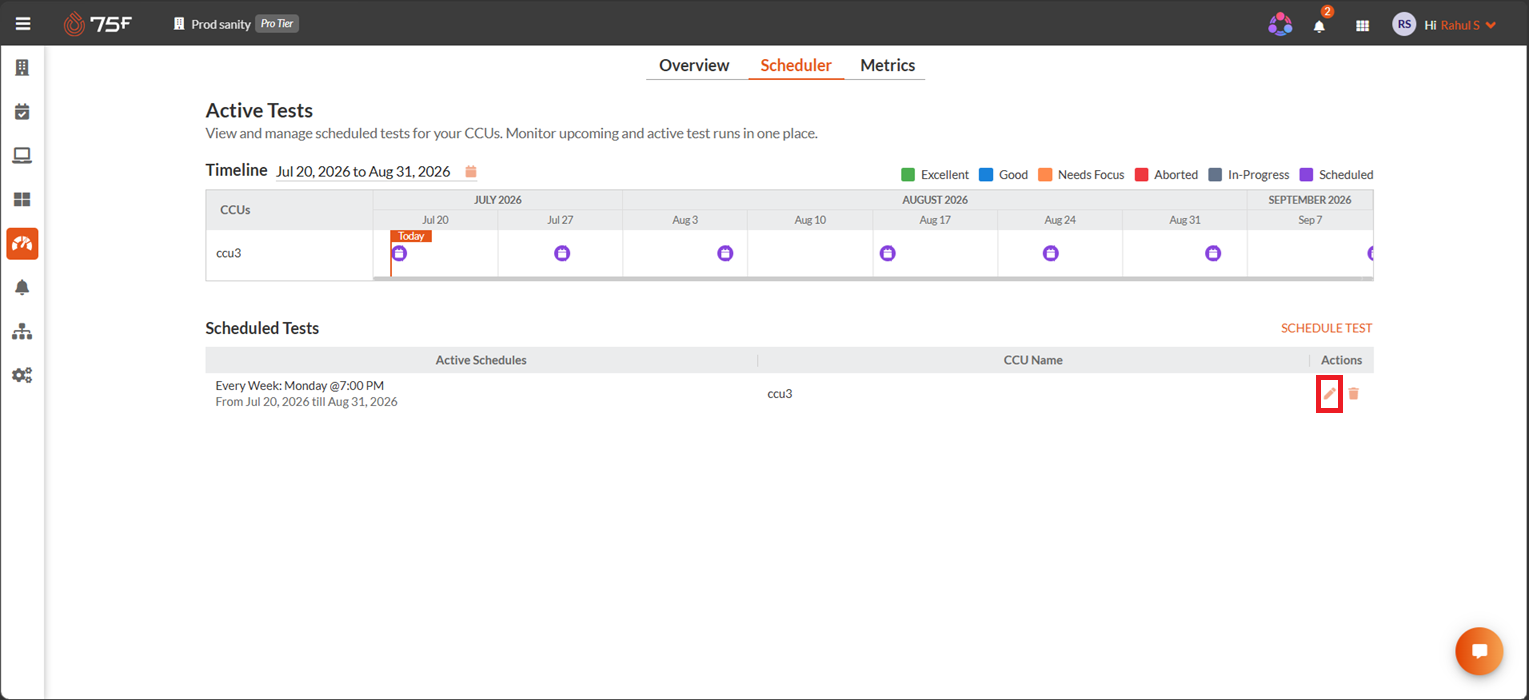Click the JULY 2026 month header
The height and width of the screenshot is (700, 1529).
pos(497,200)
